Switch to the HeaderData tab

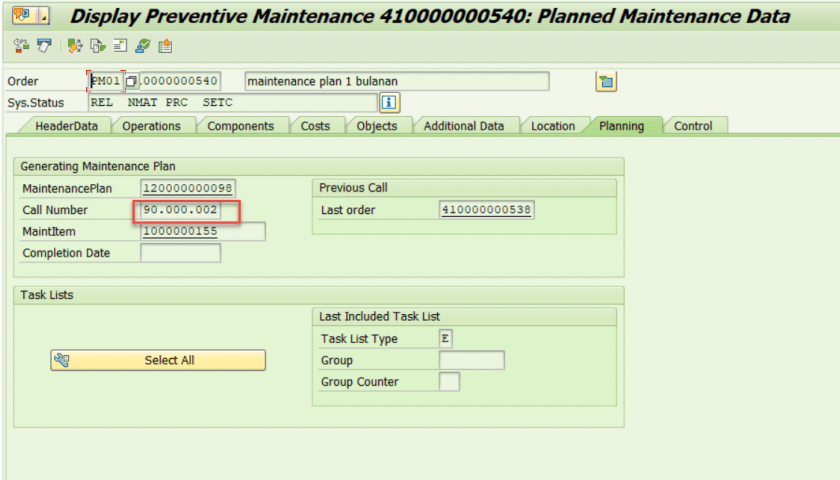[x=66, y=126]
